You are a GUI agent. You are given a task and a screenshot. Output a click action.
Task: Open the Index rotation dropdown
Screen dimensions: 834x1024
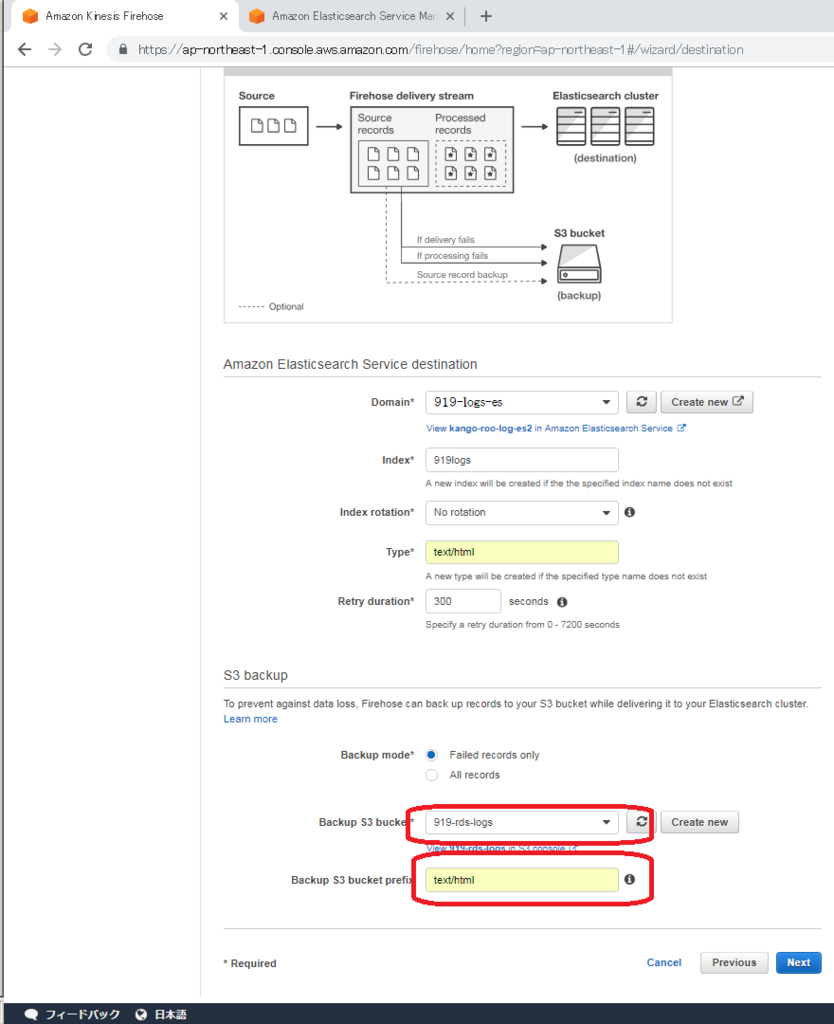point(522,513)
